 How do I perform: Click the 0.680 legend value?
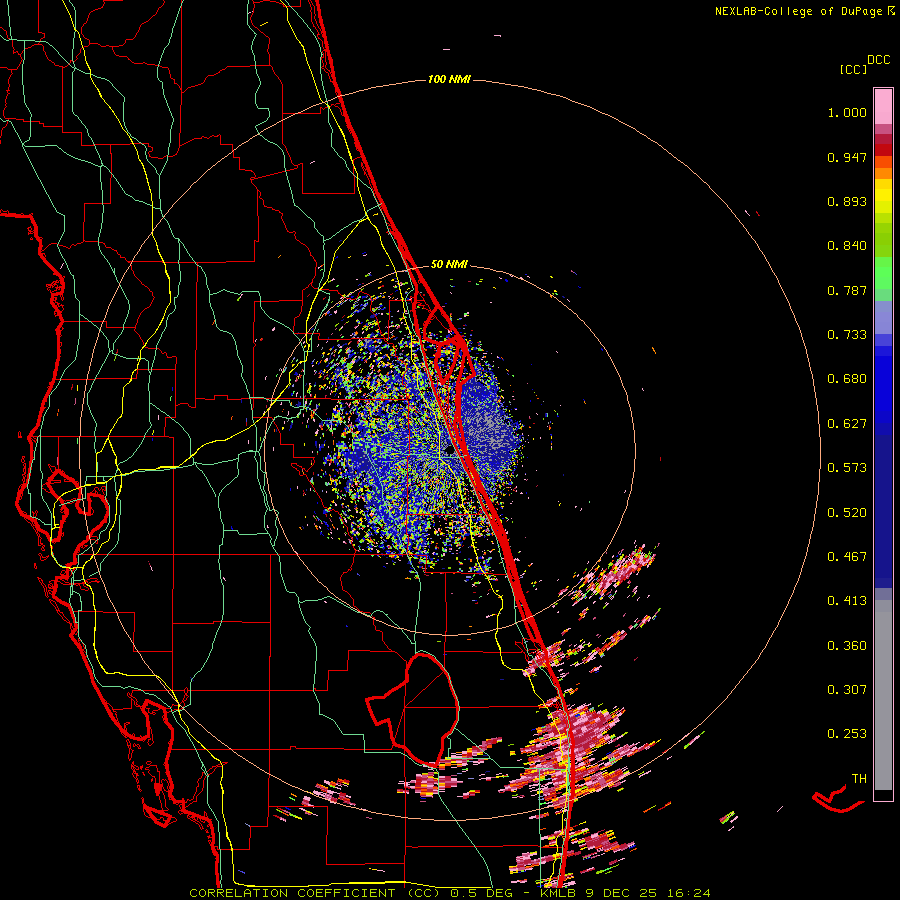point(847,379)
